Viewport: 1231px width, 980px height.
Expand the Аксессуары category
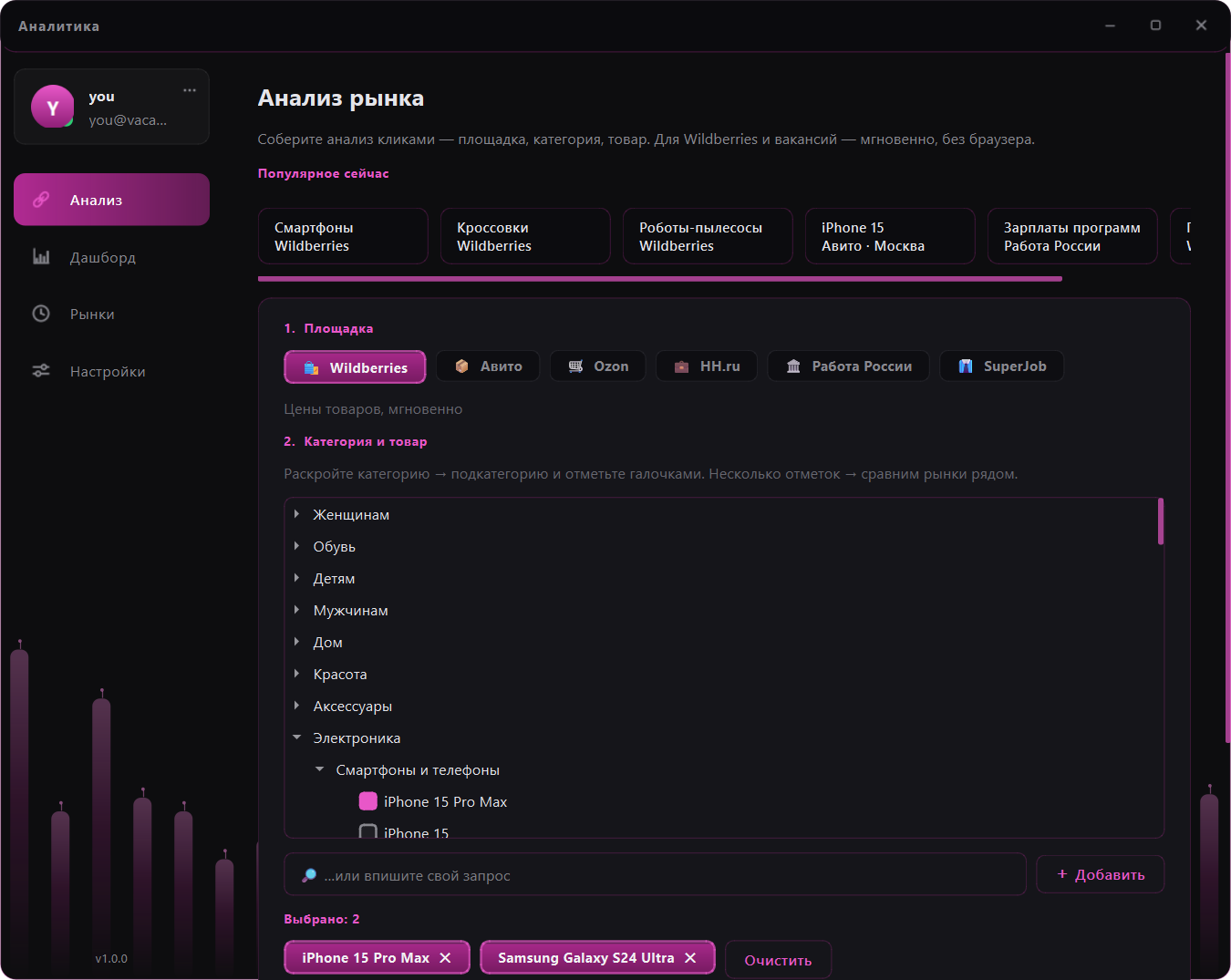tap(296, 706)
